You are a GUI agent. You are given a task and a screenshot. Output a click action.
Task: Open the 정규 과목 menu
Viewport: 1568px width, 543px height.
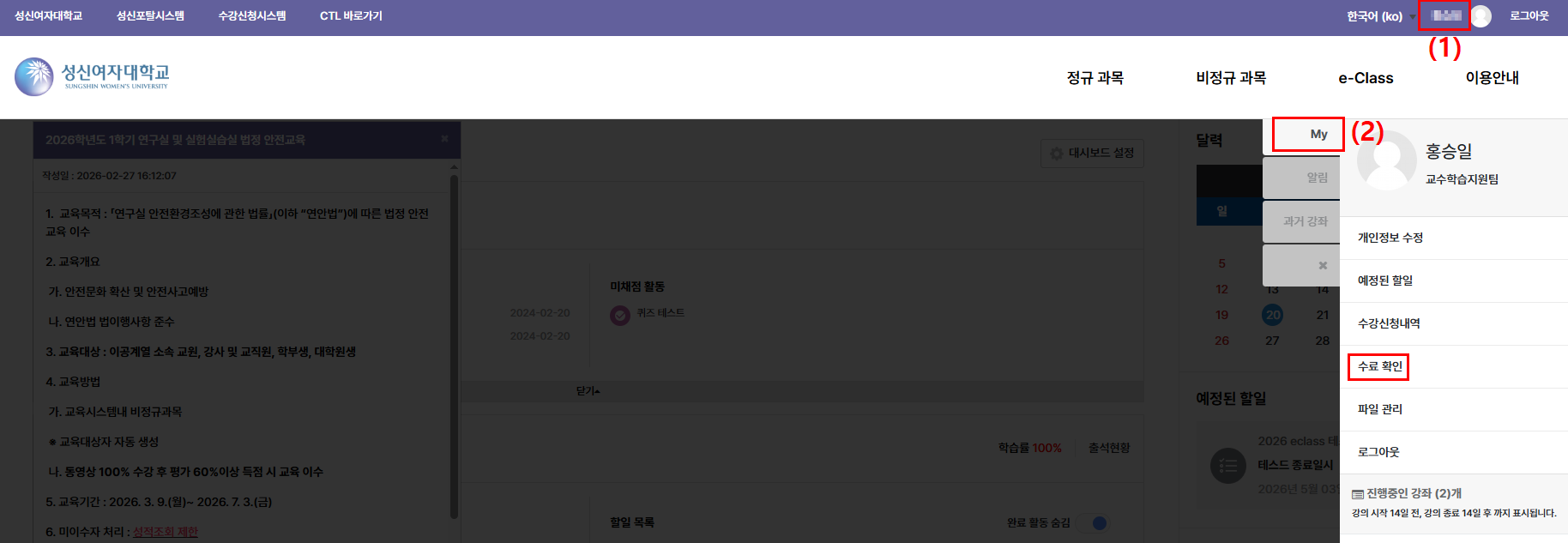[1095, 78]
